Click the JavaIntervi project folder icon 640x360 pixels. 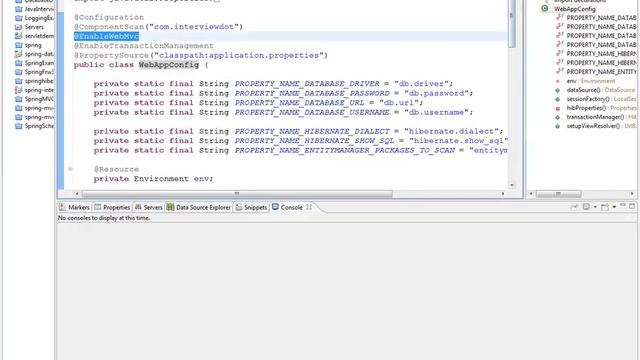pos(18,9)
